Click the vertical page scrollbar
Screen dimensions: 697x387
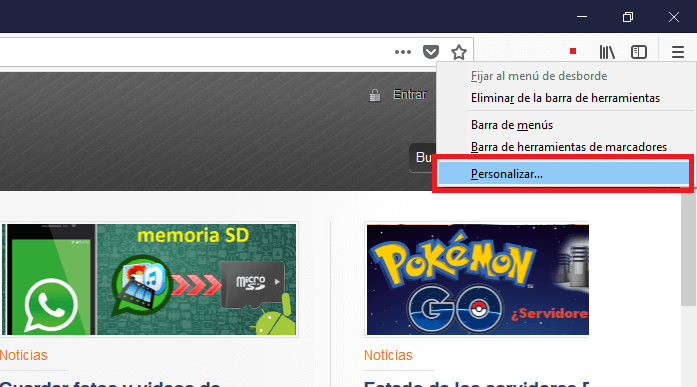(x=688, y=249)
